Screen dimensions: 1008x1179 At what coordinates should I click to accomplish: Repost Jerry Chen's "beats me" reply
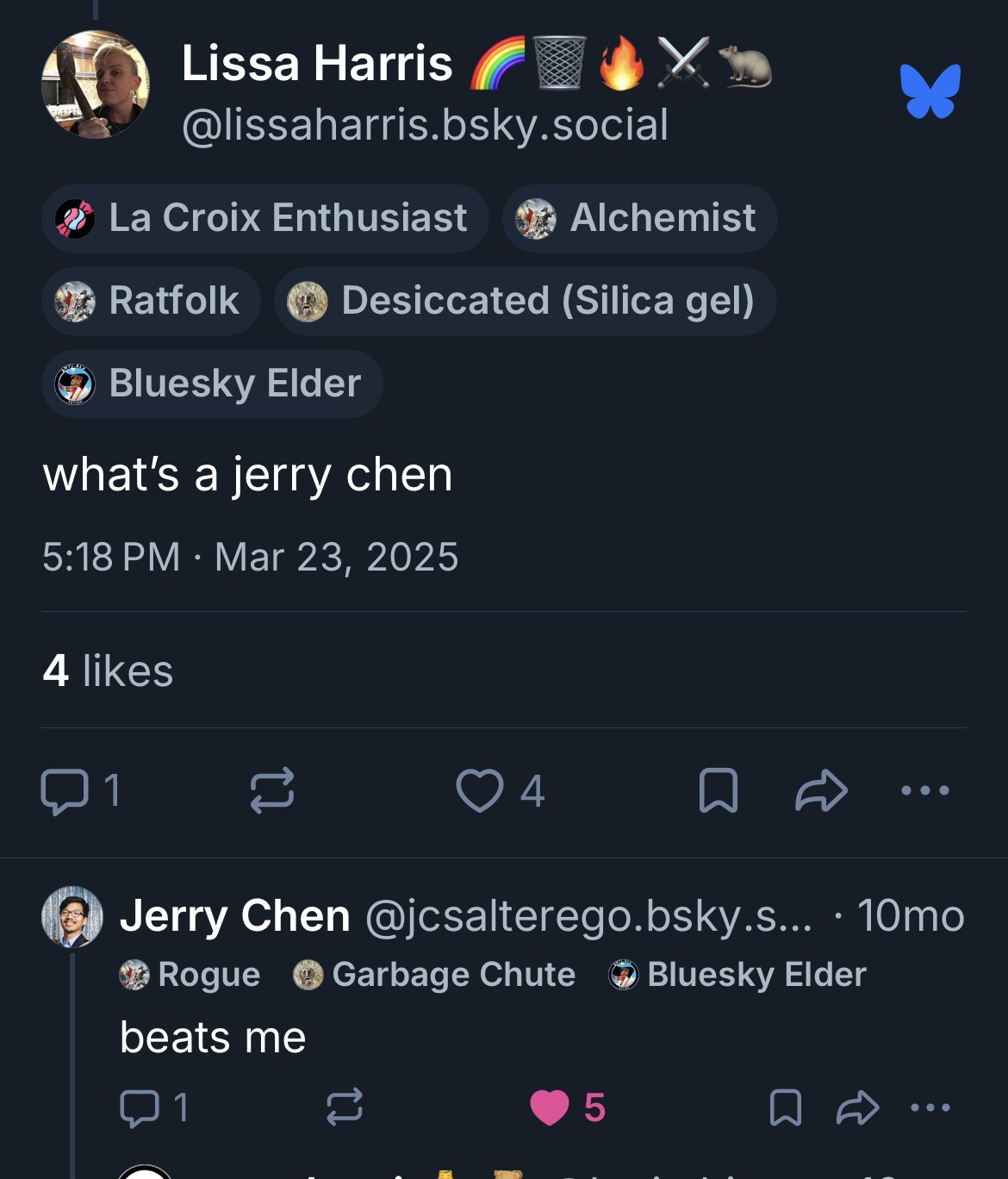(x=344, y=1107)
